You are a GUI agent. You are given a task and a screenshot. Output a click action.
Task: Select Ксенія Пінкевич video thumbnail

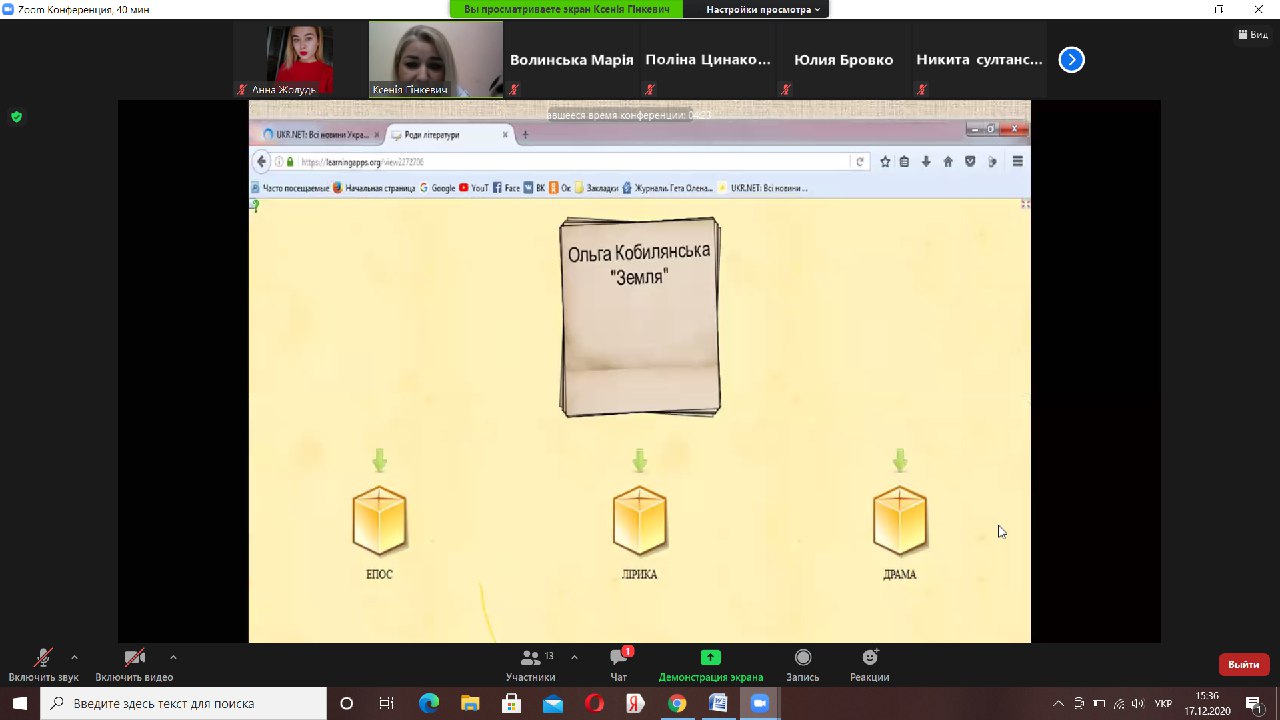tap(435, 59)
